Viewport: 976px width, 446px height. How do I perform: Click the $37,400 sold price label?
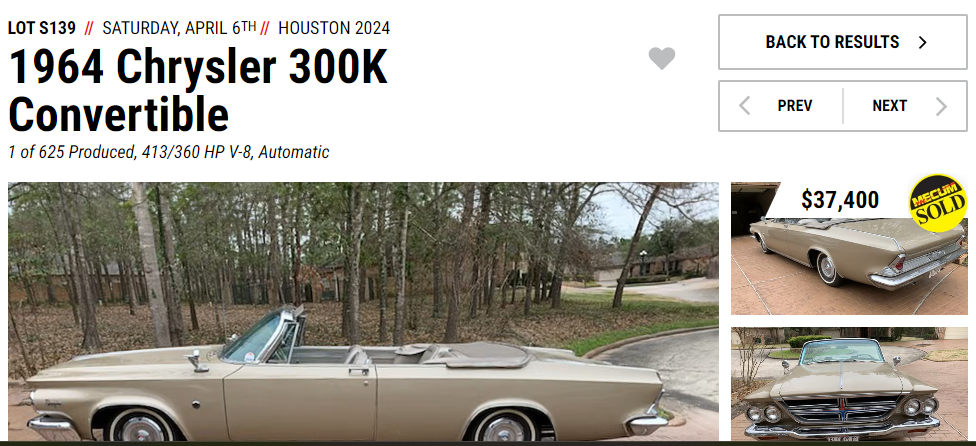coord(840,200)
